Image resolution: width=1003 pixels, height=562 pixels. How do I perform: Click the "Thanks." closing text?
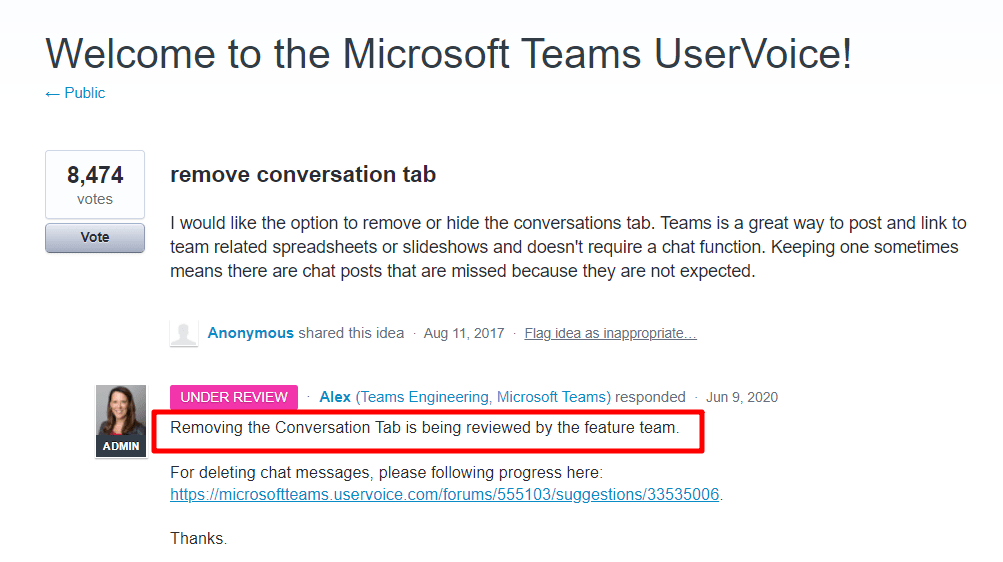(199, 538)
